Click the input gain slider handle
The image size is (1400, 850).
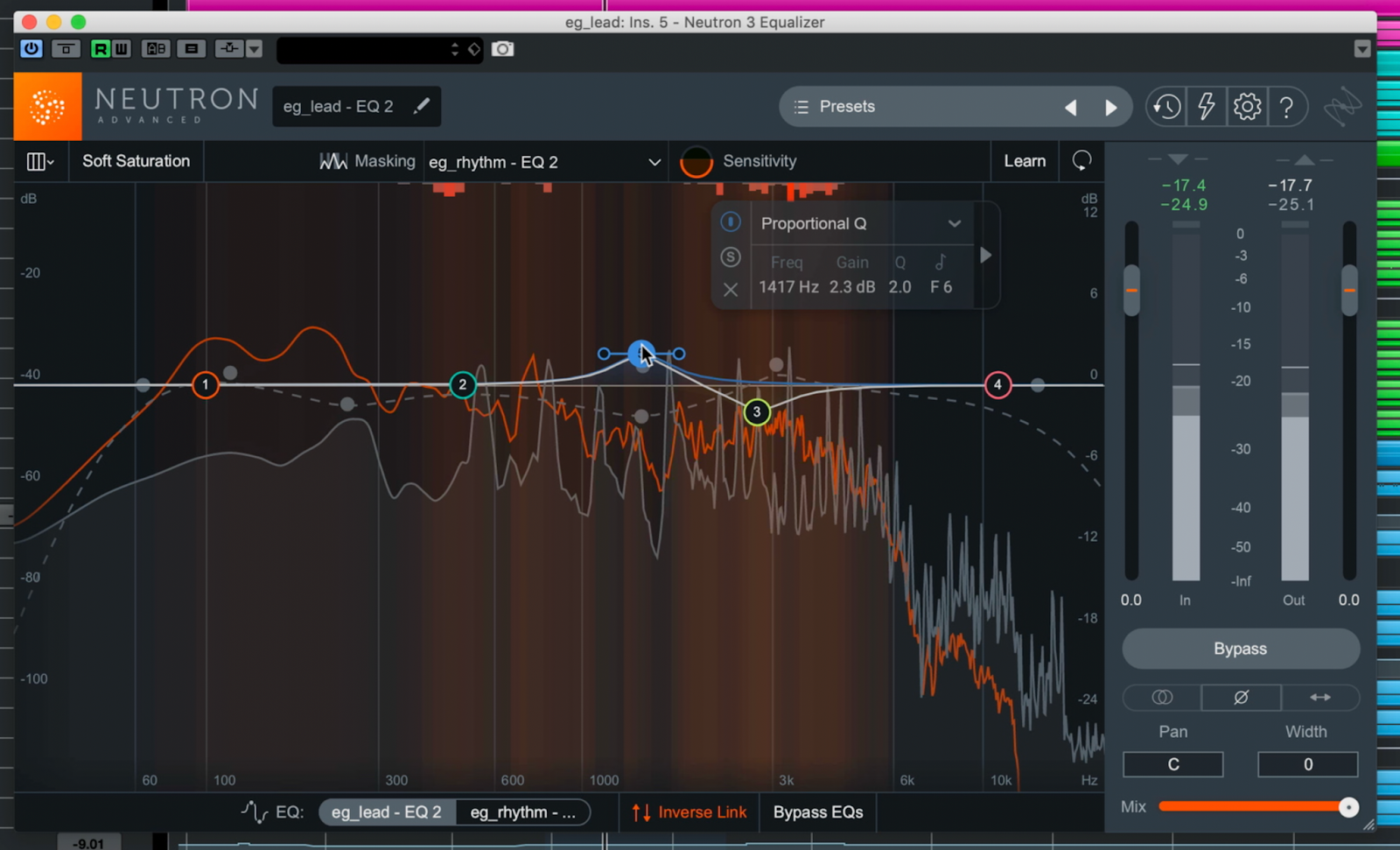(x=1131, y=290)
